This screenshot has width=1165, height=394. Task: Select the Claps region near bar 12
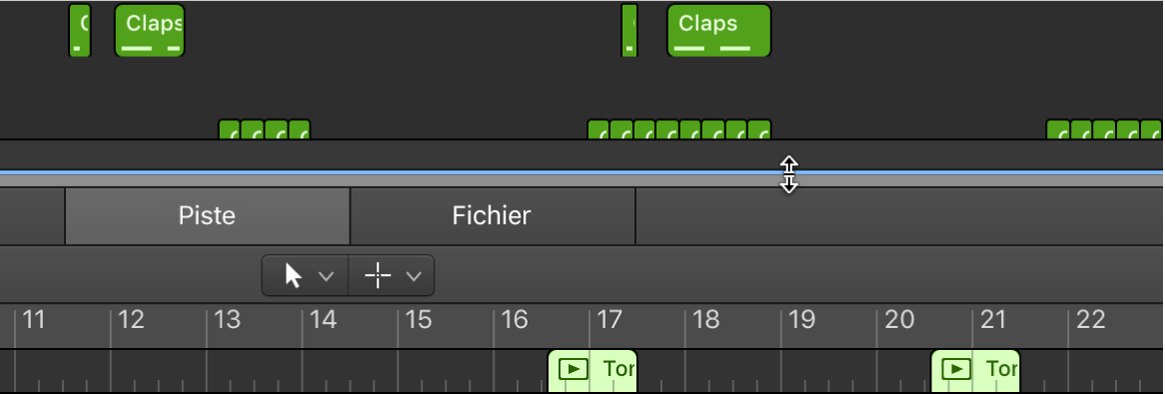pyautogui.click(x=149, y=30)
